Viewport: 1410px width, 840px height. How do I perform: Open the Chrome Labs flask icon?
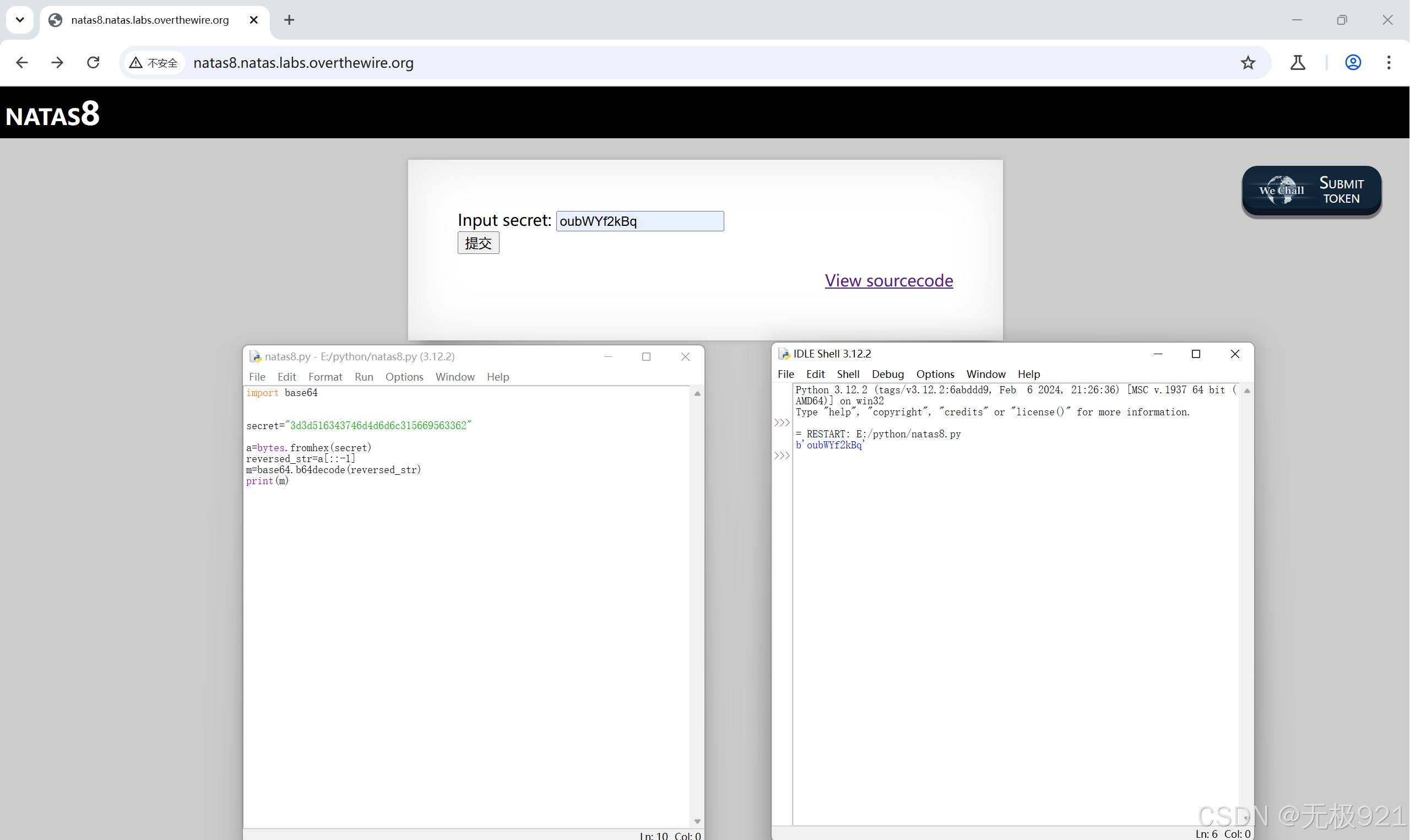point(1298,62)
